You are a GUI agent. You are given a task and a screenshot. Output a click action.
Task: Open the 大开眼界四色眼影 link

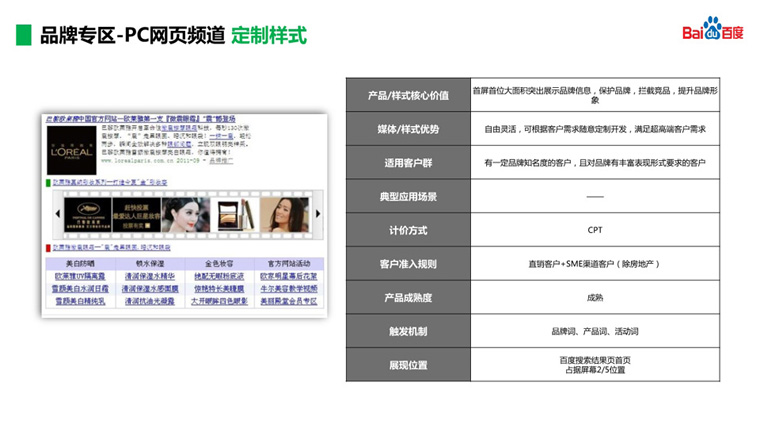(x=219, y=301)
